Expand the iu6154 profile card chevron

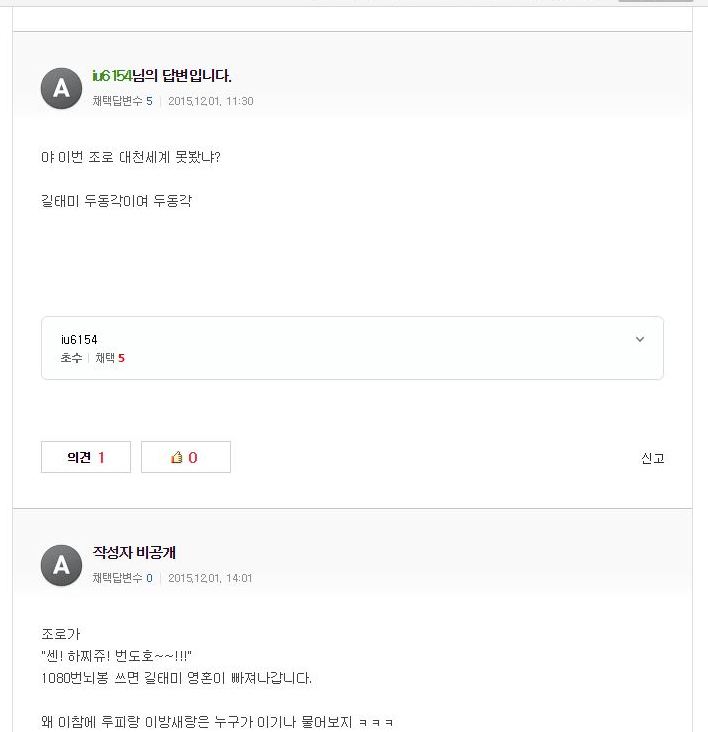pyautogui.click(x=640, y=339)
